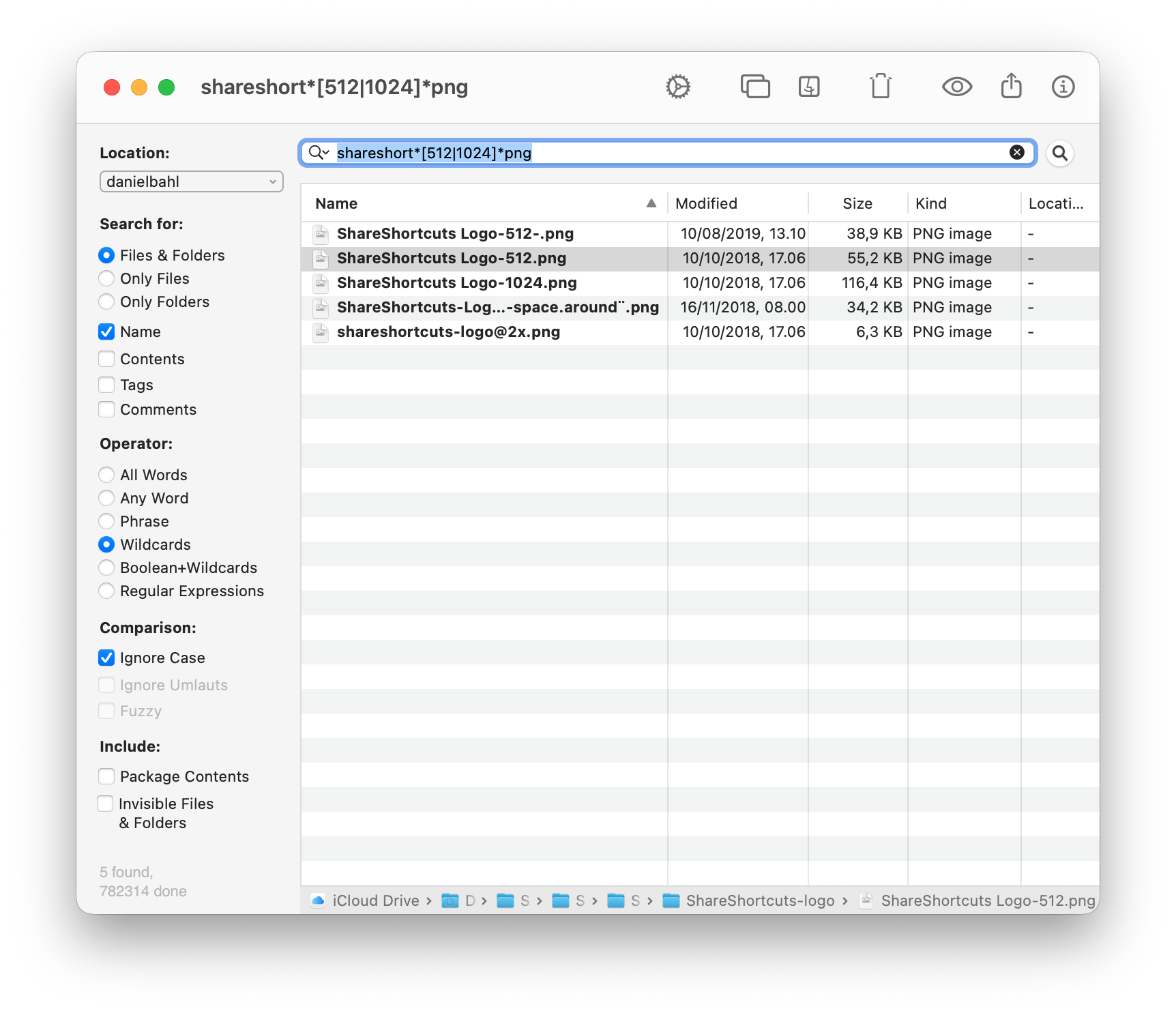This screenshot has height=1015, width=1176.
Task: Select the ShareShortcuts Logo-1024.png result
Action: [x=456, y=282]
